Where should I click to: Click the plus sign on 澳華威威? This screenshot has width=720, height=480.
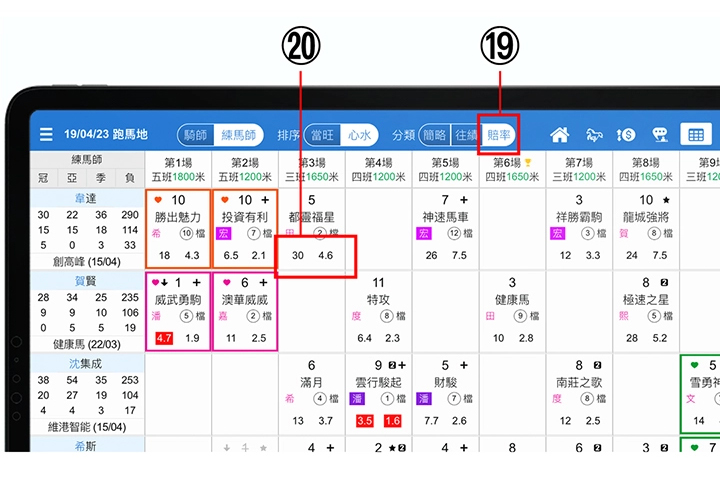(x=263, y=282)
